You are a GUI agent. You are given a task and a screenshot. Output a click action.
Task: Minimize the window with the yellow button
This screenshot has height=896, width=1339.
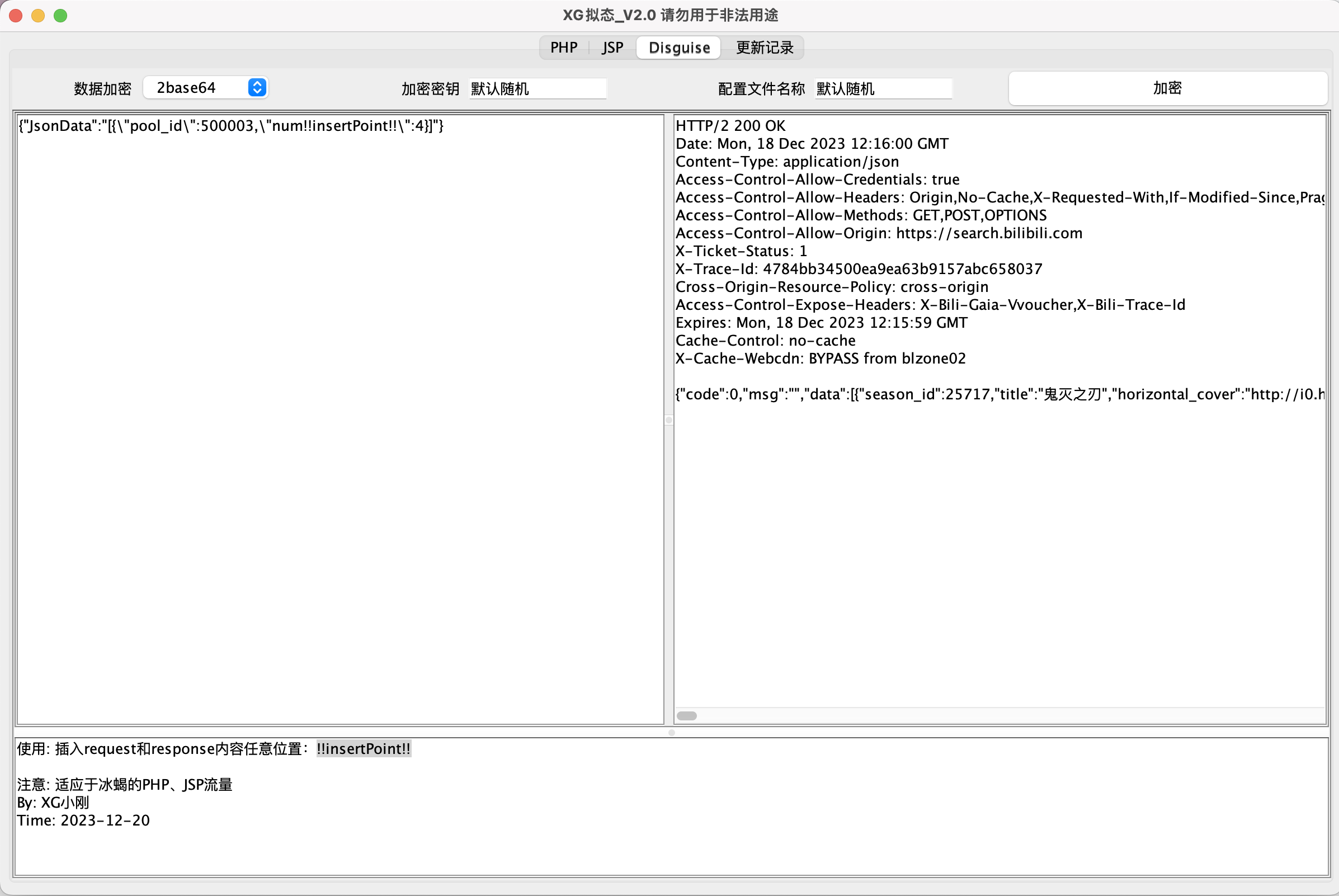coord(38,16)
